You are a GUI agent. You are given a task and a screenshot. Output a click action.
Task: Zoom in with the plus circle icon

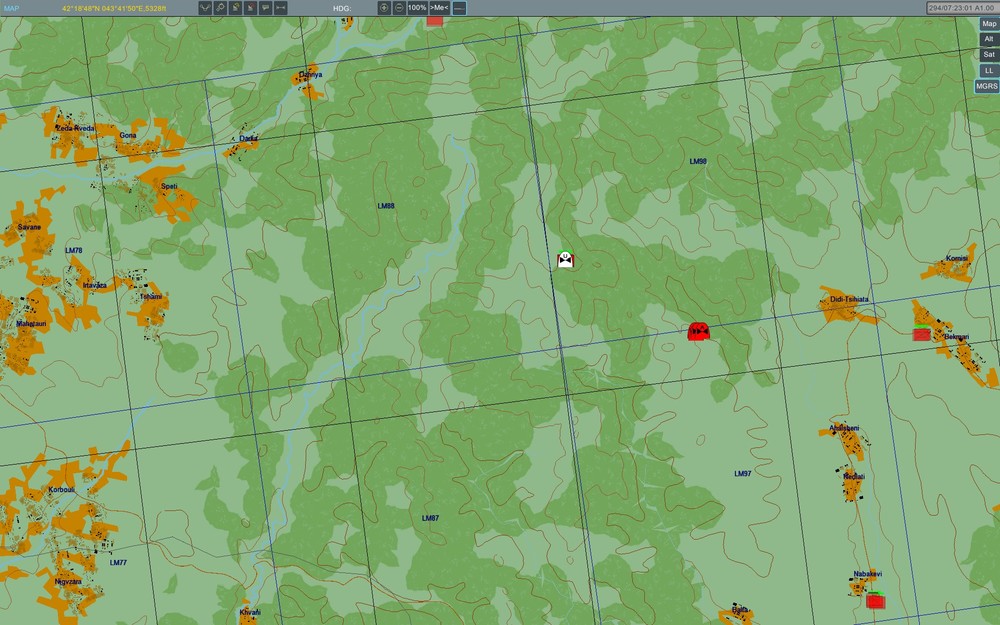tap(384, 8)
